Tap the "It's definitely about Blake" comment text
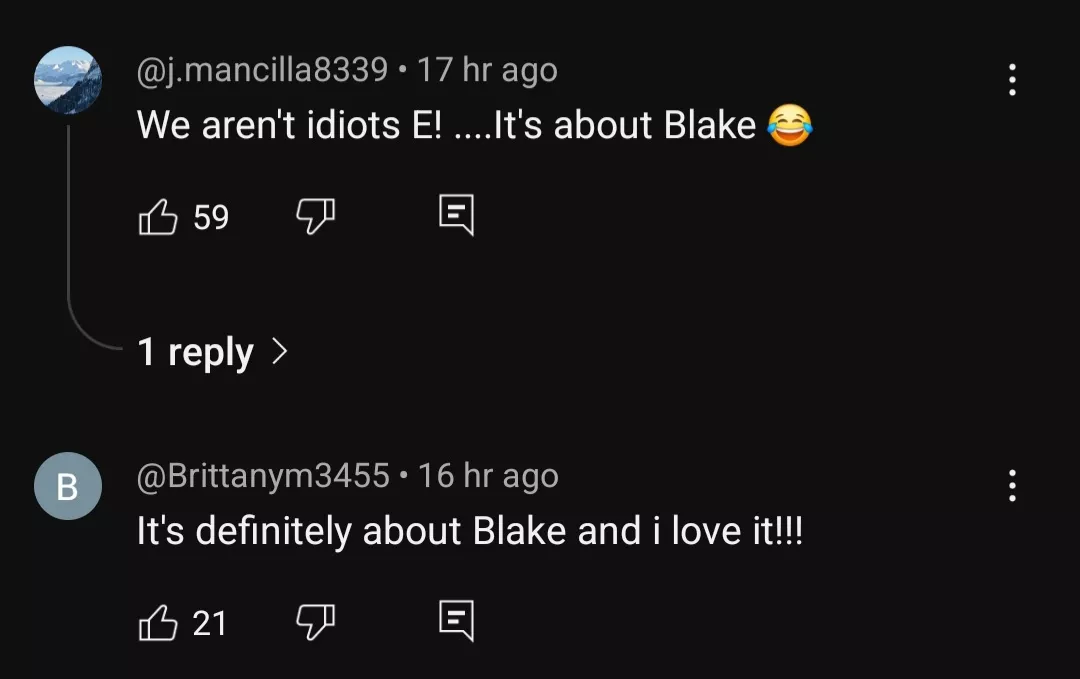 (469, 532)
